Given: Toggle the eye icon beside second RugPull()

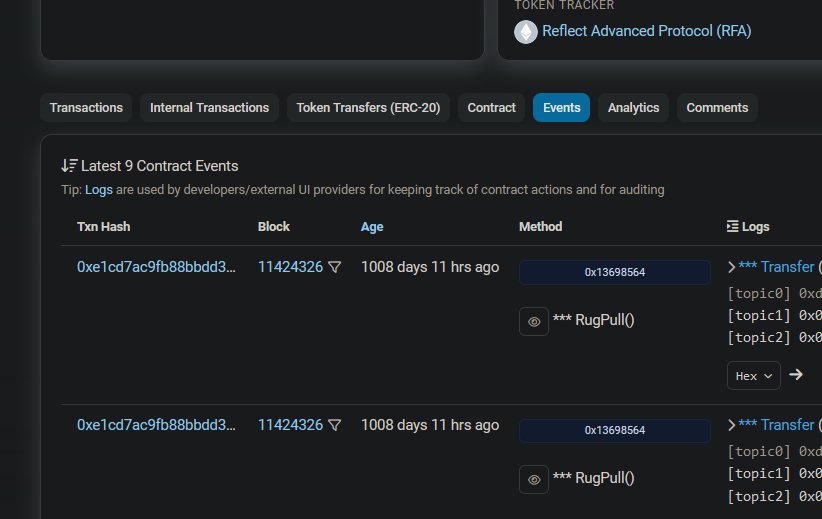Looking at the screenshot, I should click(x=534, y=480).
